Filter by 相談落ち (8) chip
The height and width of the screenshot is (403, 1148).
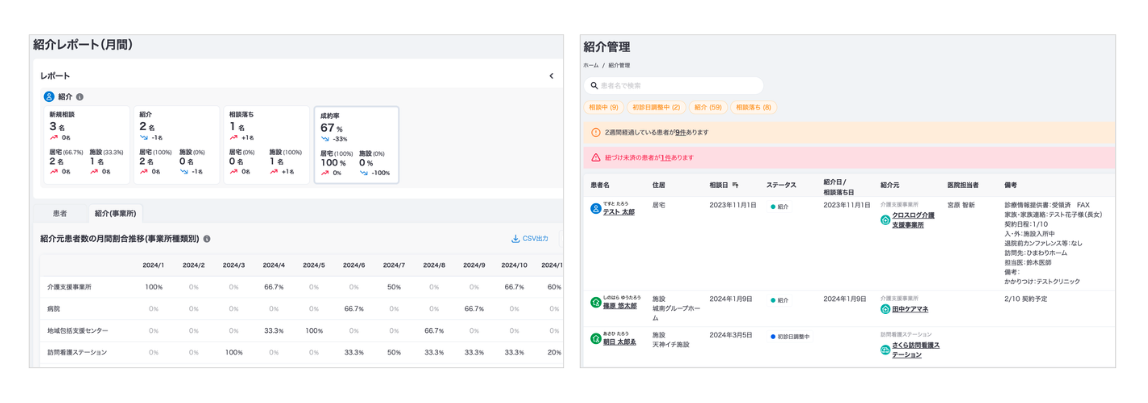[753, 107]
